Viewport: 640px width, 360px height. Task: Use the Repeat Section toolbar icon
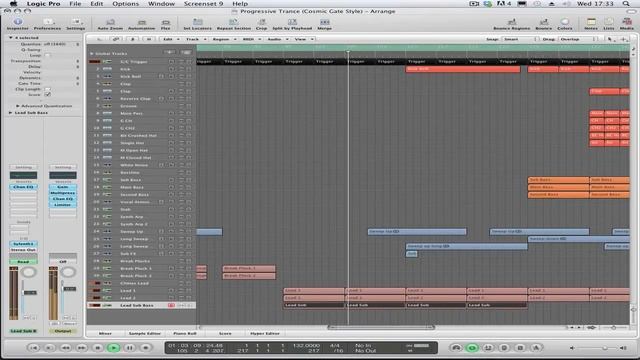[234, 24]
